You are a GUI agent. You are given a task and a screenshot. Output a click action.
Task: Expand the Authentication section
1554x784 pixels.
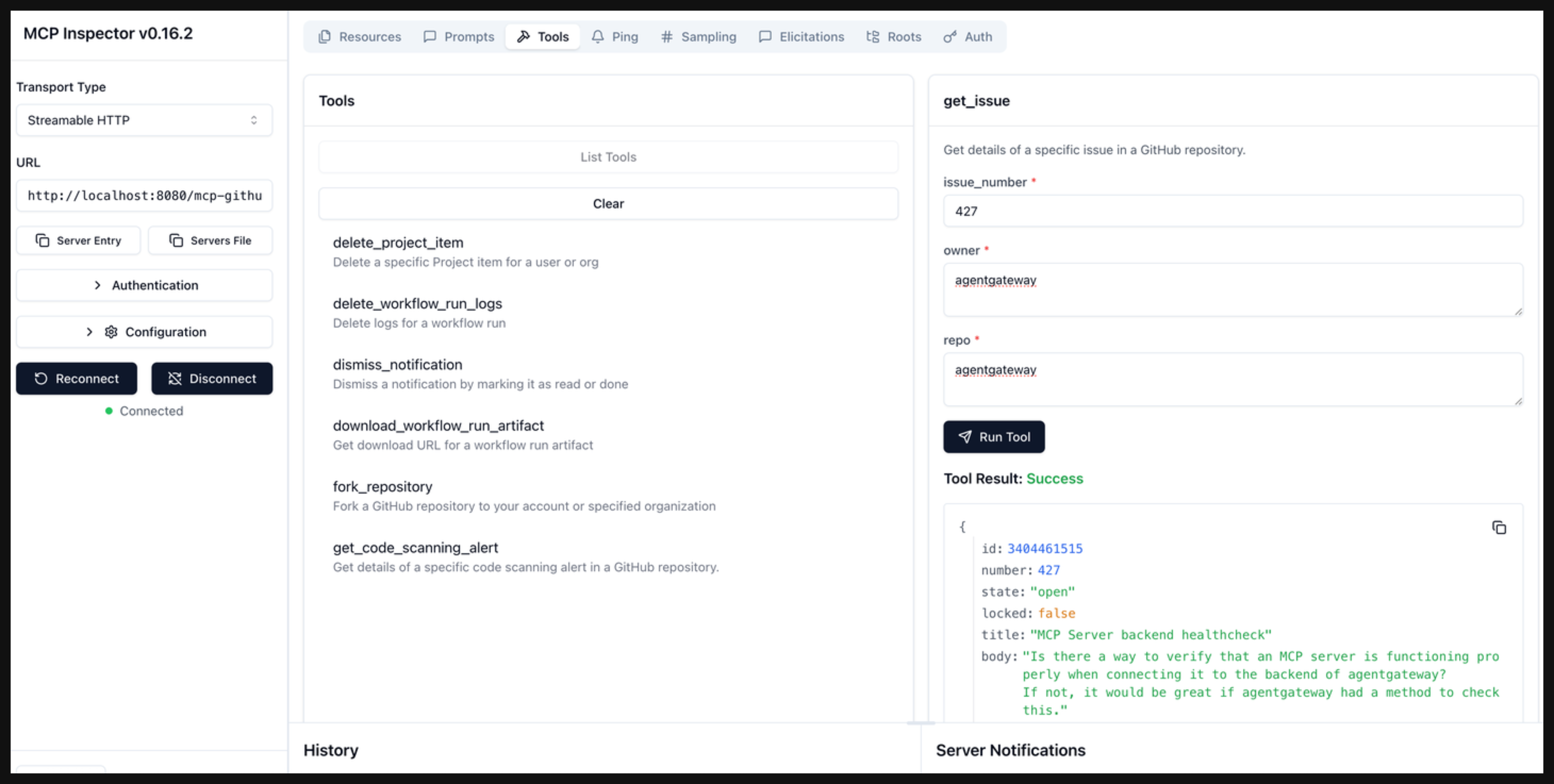coord(144,285)
